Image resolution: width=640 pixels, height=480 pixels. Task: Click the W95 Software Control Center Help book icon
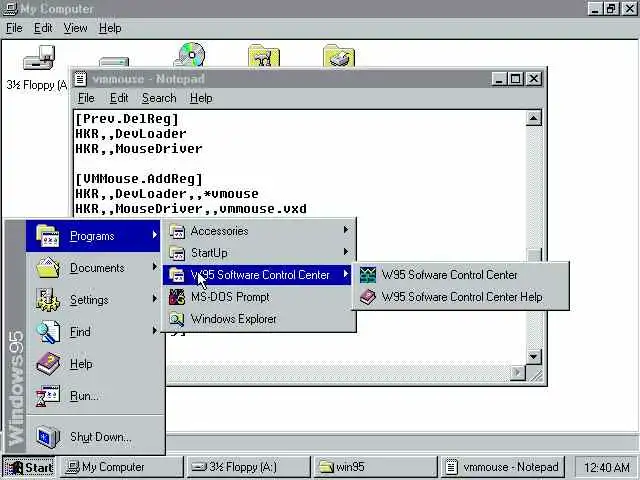368,297
